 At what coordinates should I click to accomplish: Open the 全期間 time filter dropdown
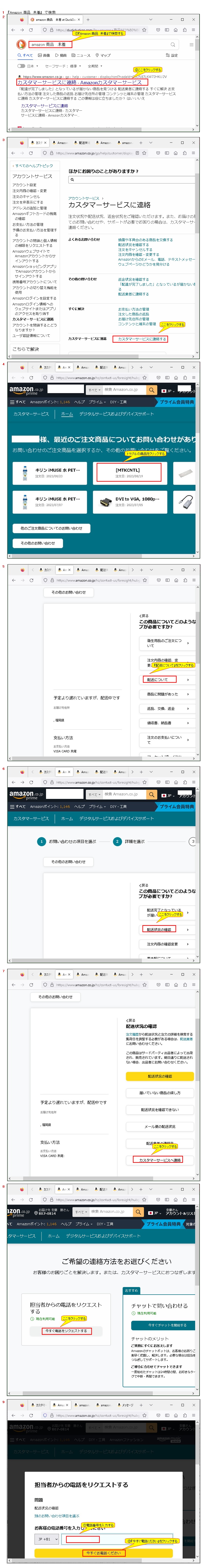coord(95,66)
